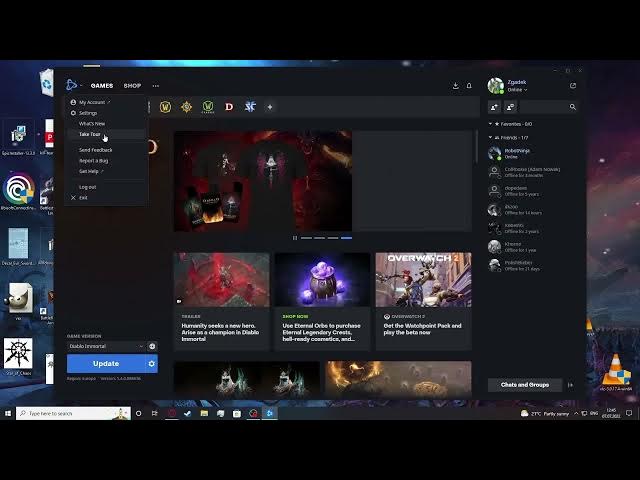
Task: Click the add favorite game plus icon
Action: tap(270, 107)
